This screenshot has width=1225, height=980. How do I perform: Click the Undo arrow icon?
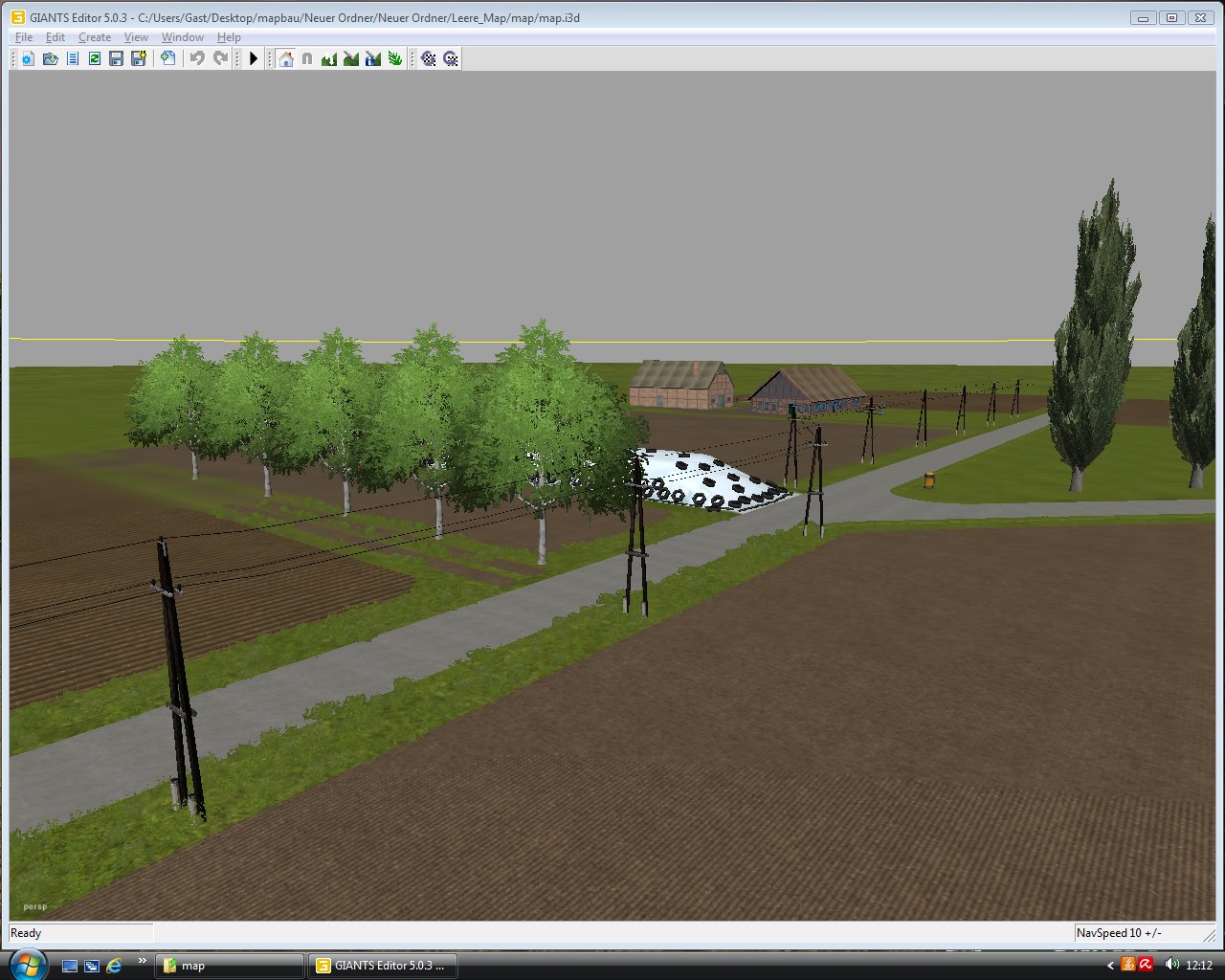click(x=197, y=59)
